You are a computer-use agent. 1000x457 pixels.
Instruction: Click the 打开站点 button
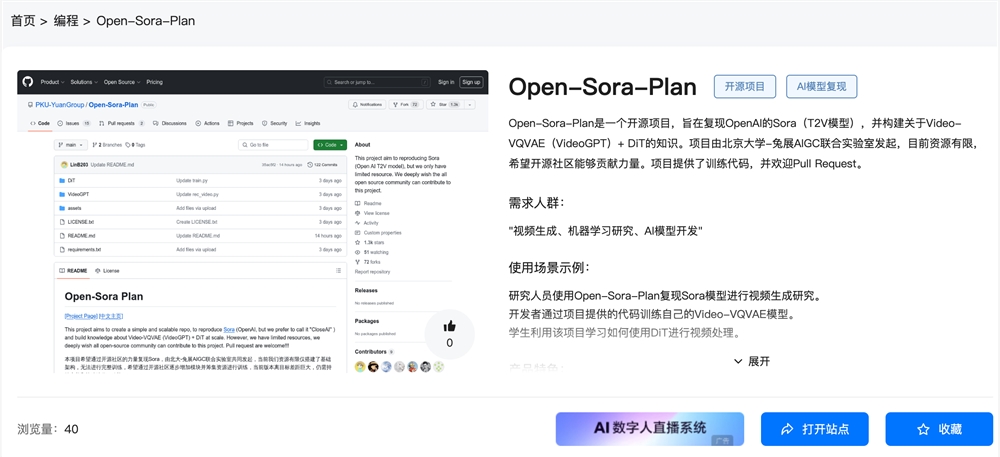point(814,429)
